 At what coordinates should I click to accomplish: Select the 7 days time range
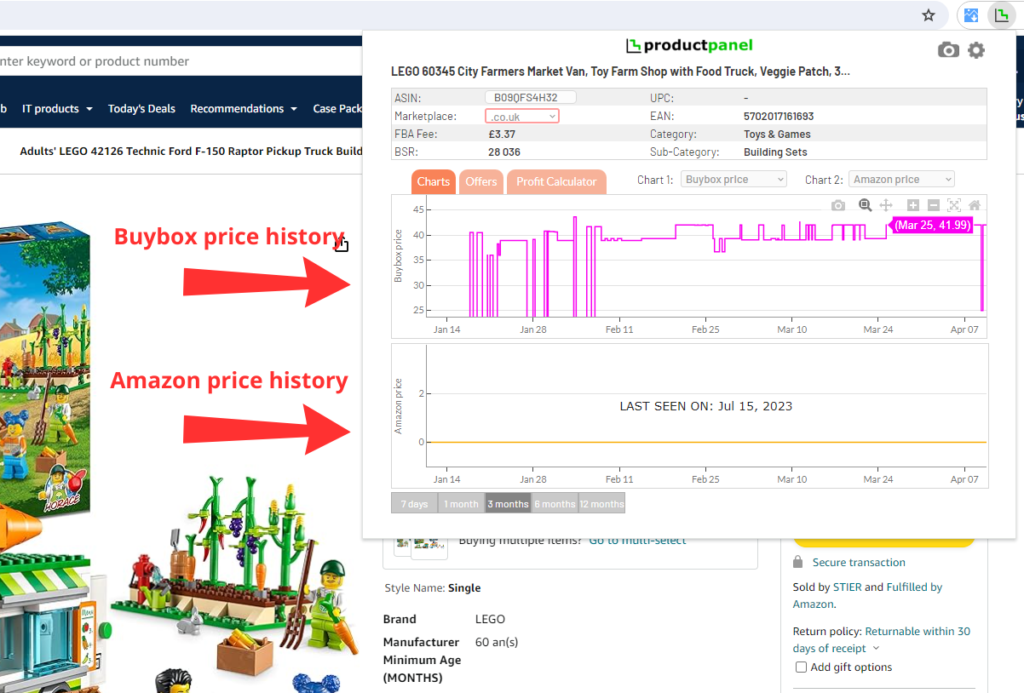tap(414, 504)
